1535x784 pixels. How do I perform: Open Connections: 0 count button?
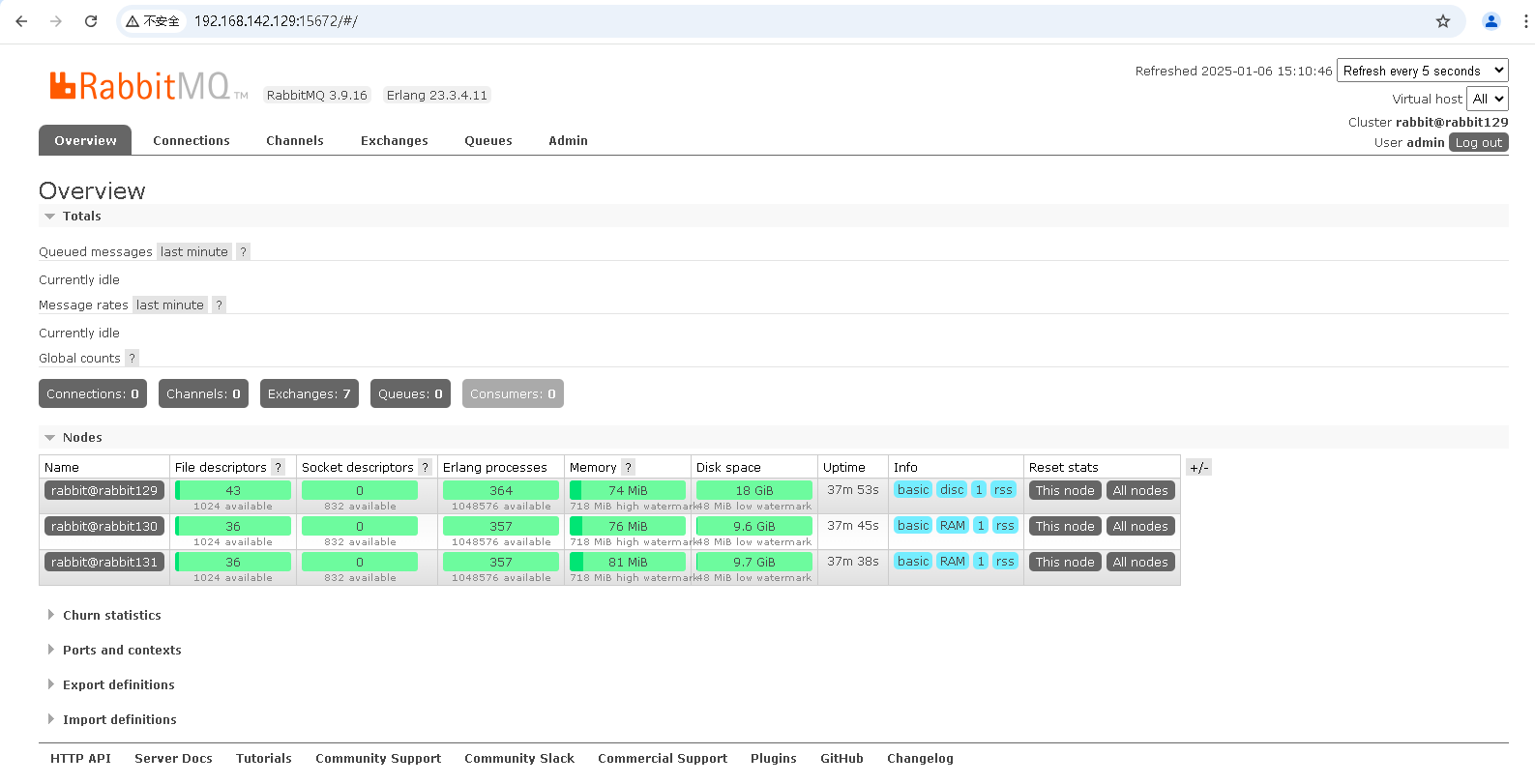(93, 393)
